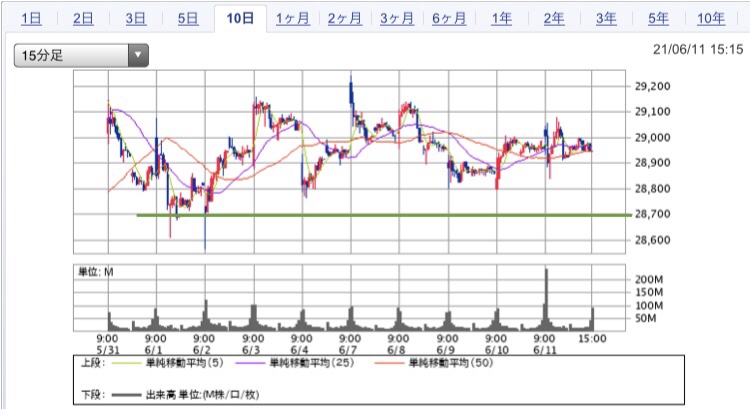Switch to the 2日 period tab
The width and height of the screenshot is (750, 409).
pyautogui.click(x=83, y=19)
